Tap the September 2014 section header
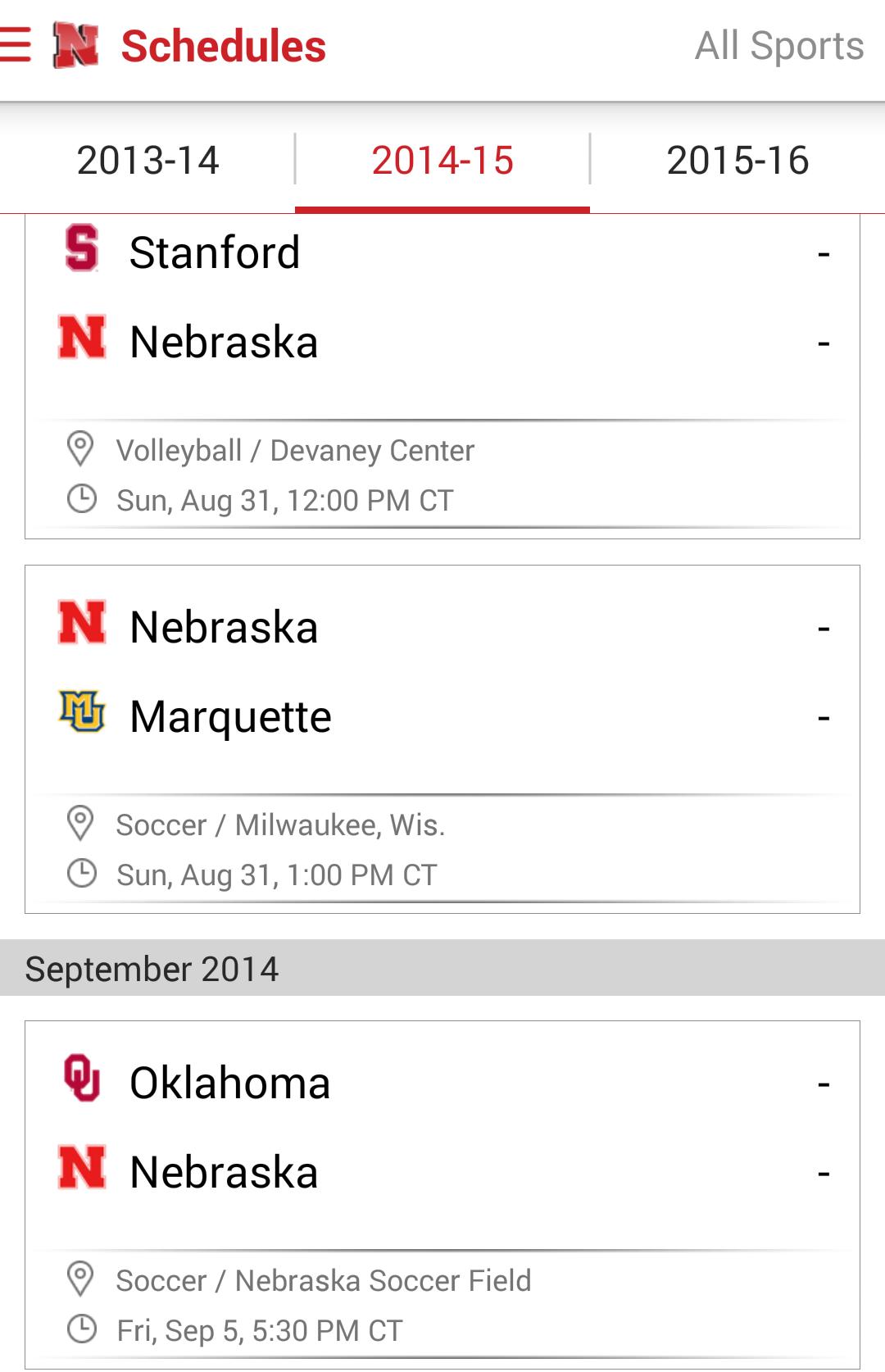This screenshot has height=1372, width=885. click(x=442, y=968)
